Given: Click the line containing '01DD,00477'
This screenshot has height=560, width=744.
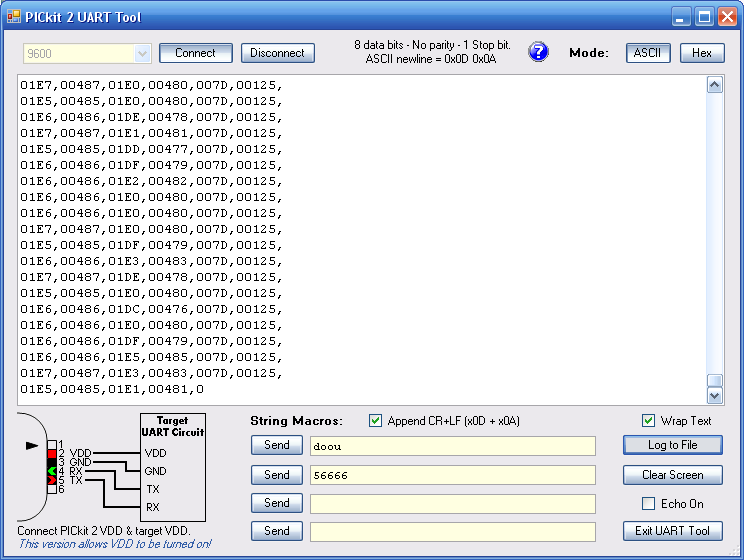Looking at the screenshot, I should 151,149.
